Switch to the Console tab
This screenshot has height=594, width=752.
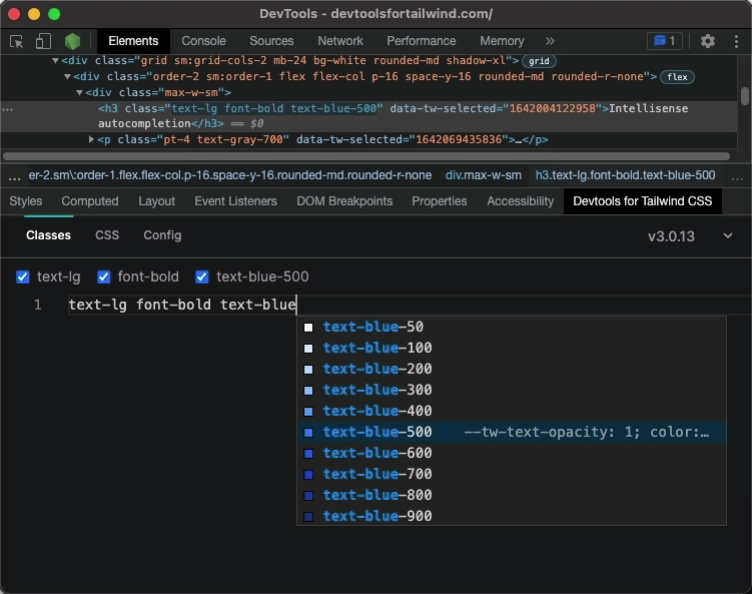[203, 41]
